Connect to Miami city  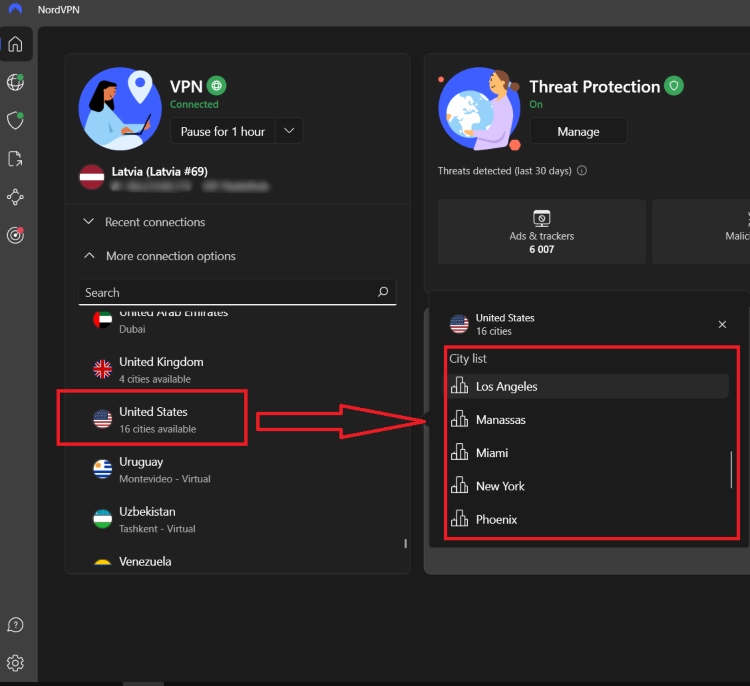[588, 453]
